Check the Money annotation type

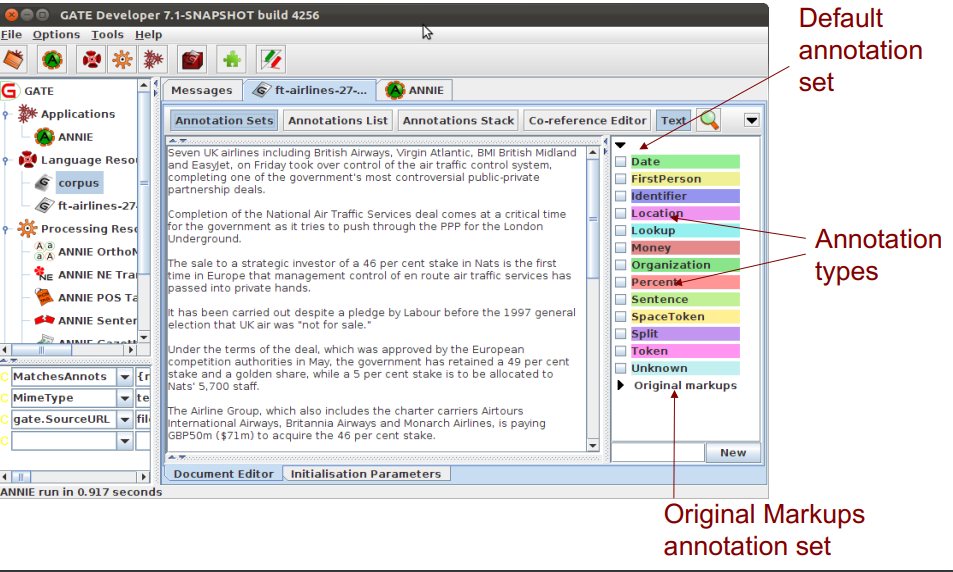point(621,247)
